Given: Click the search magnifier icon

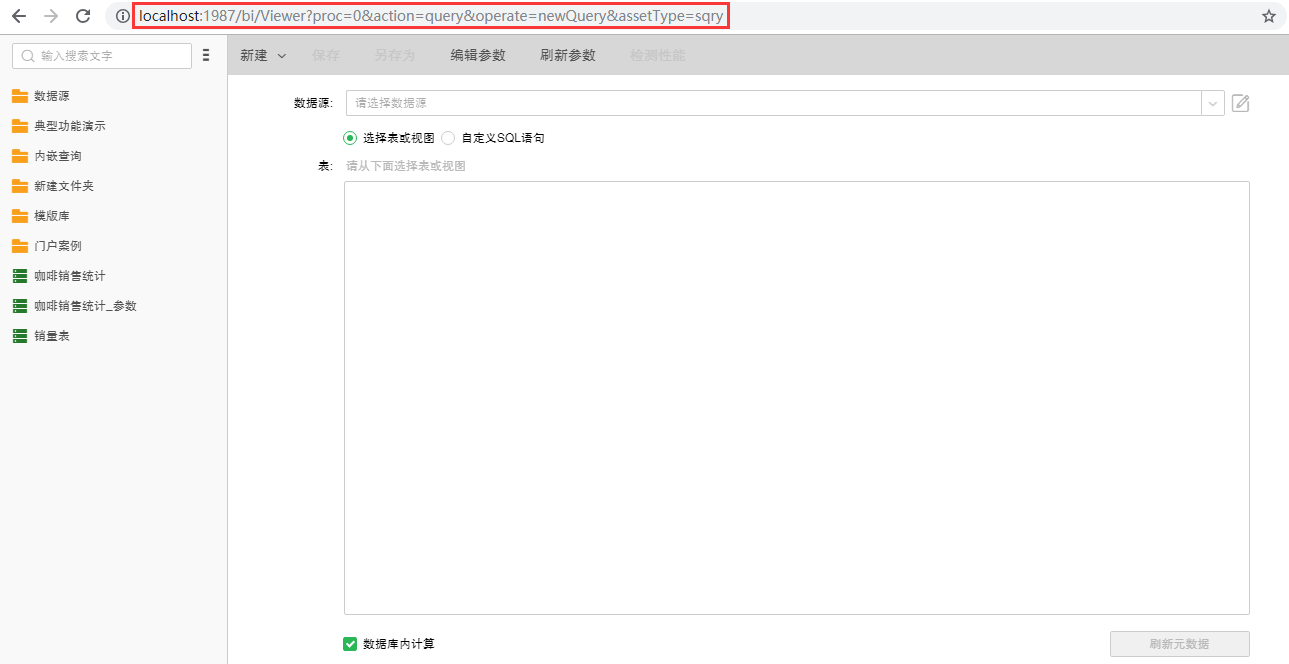Looking at the screenshot, I should point(27,56).
